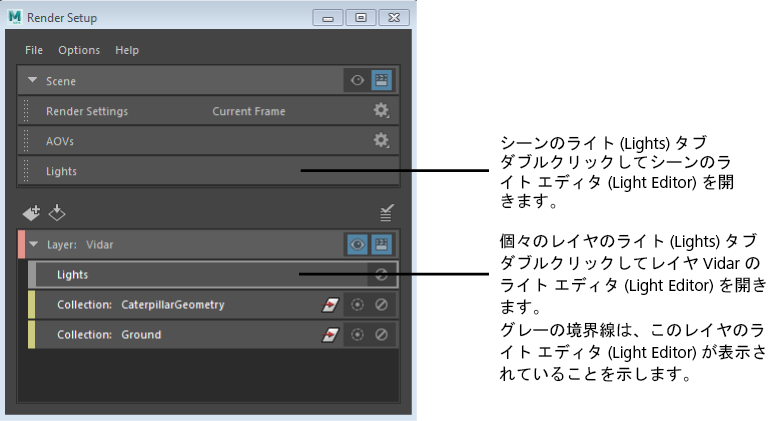
Task: Open the accept-import checklist icon
Action: pos(387,212)
